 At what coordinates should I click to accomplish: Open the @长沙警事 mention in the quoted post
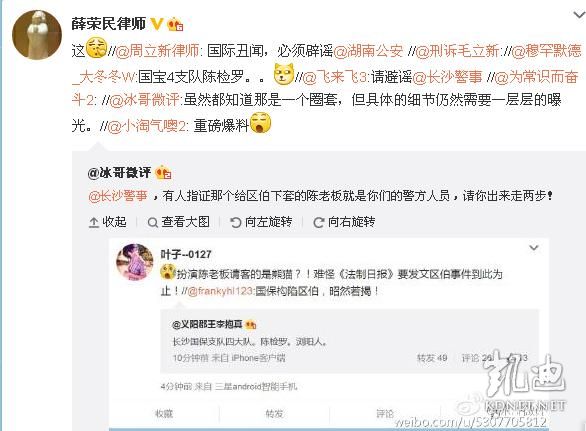tap(118, 196)
